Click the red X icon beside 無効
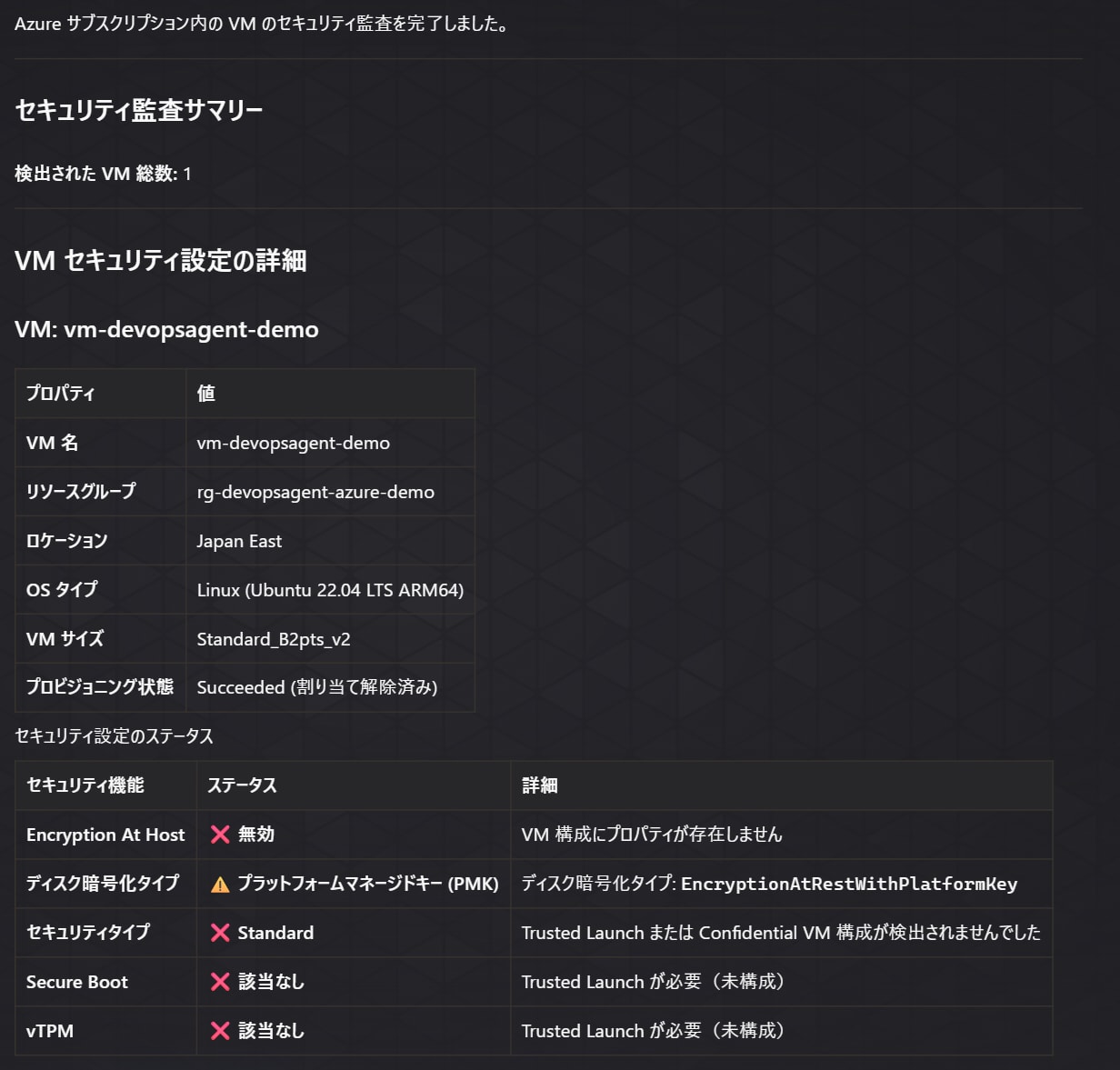 click(220, 835)
